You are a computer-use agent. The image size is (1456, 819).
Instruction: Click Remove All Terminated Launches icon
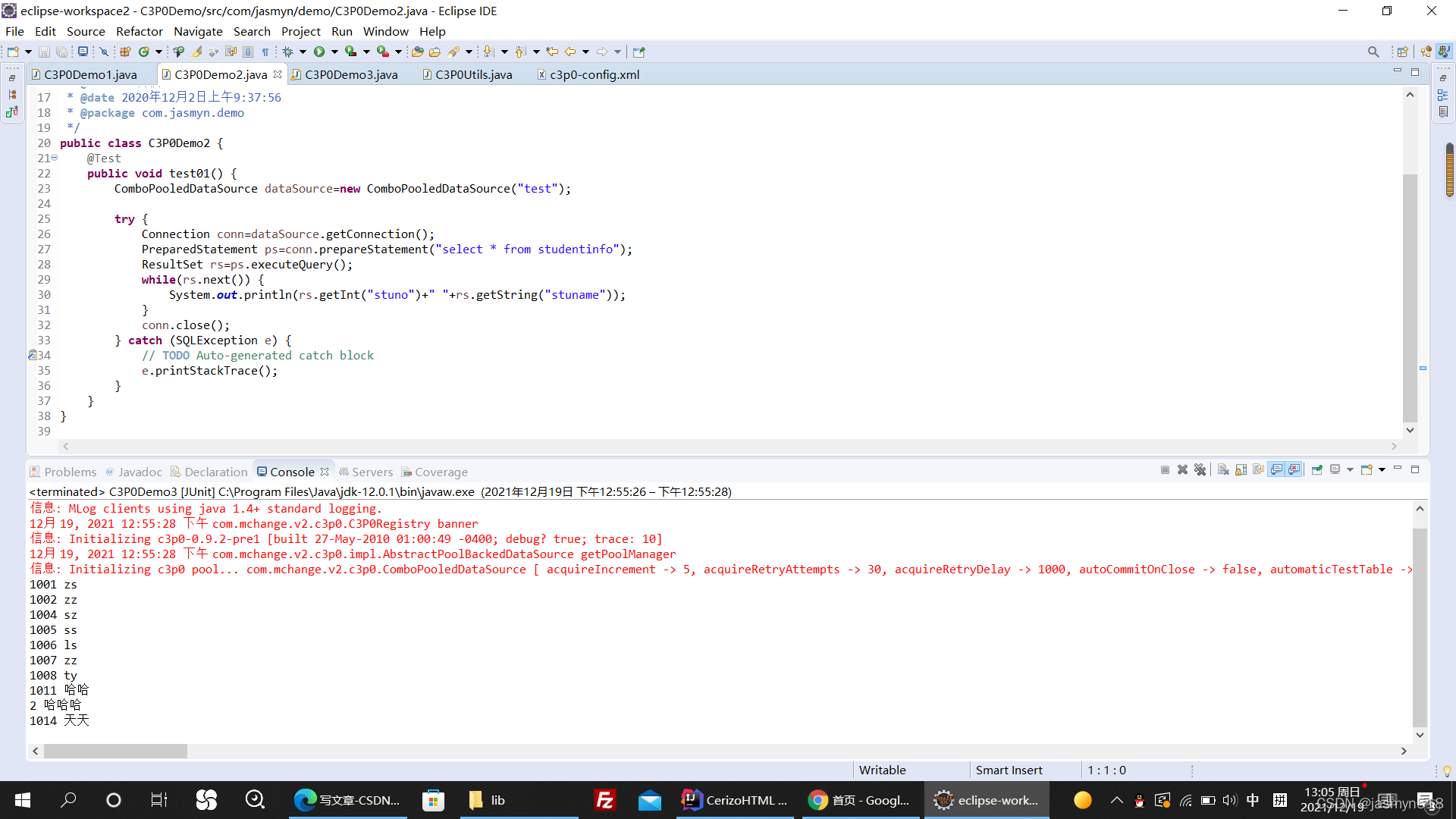point(1200,470)
